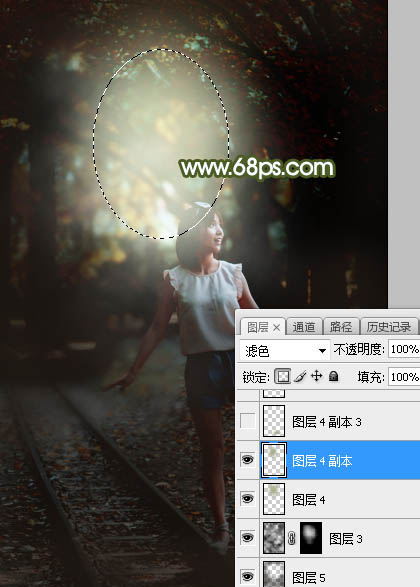Switch to the 通道 tab
Viewport: 420px width, 587px height.
tap(304, 327)
